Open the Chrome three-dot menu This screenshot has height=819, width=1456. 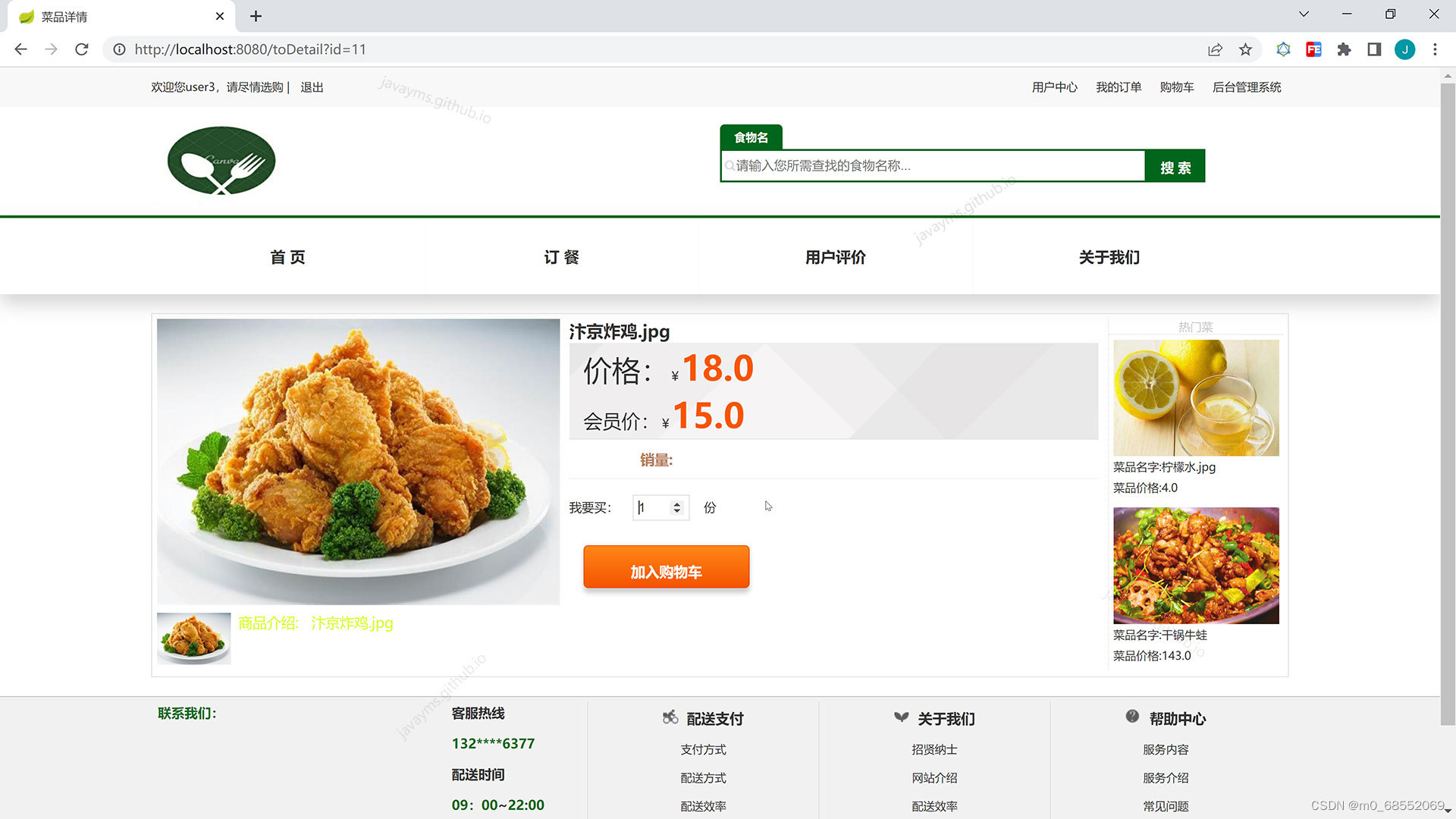(1435, 49)
